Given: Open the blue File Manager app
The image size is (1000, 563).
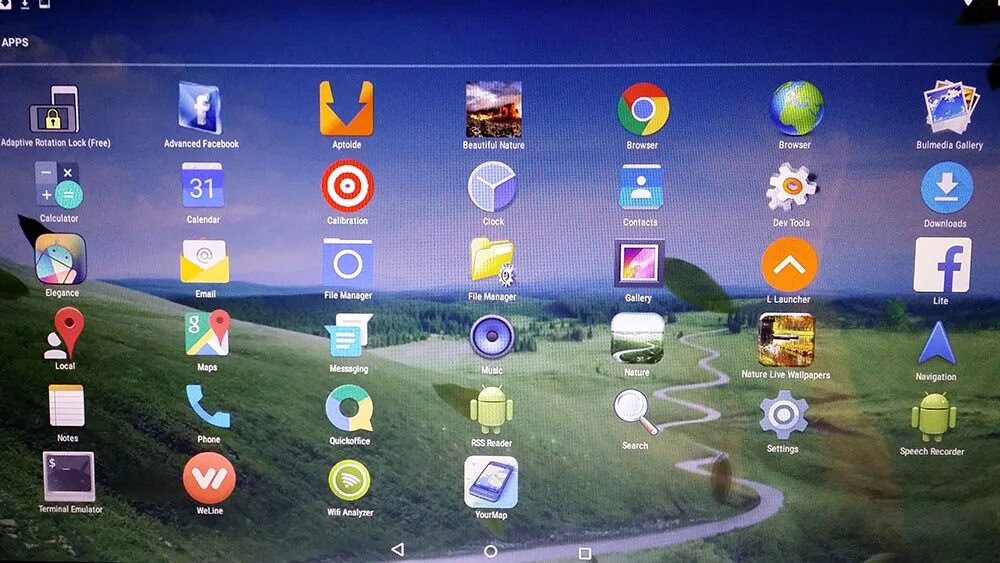Looking at the screenshot, I should pyautogui.click(x=348, y=263).
